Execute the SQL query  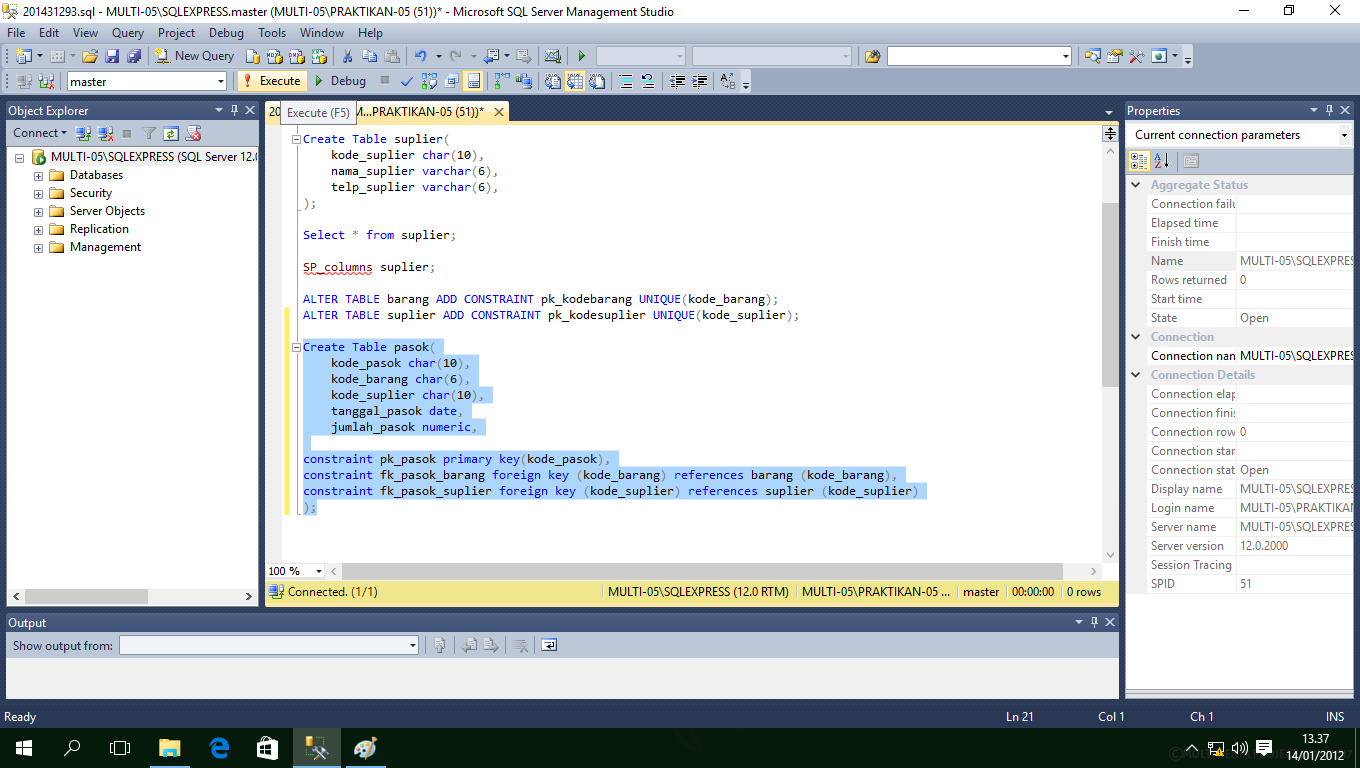tap(271, 81)
